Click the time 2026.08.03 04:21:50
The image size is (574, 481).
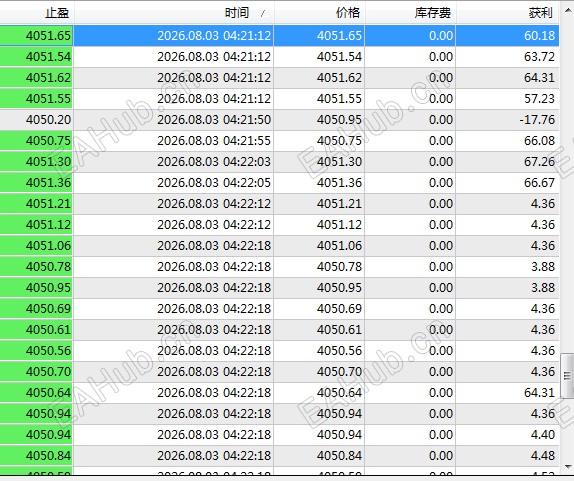pos(214,120)
